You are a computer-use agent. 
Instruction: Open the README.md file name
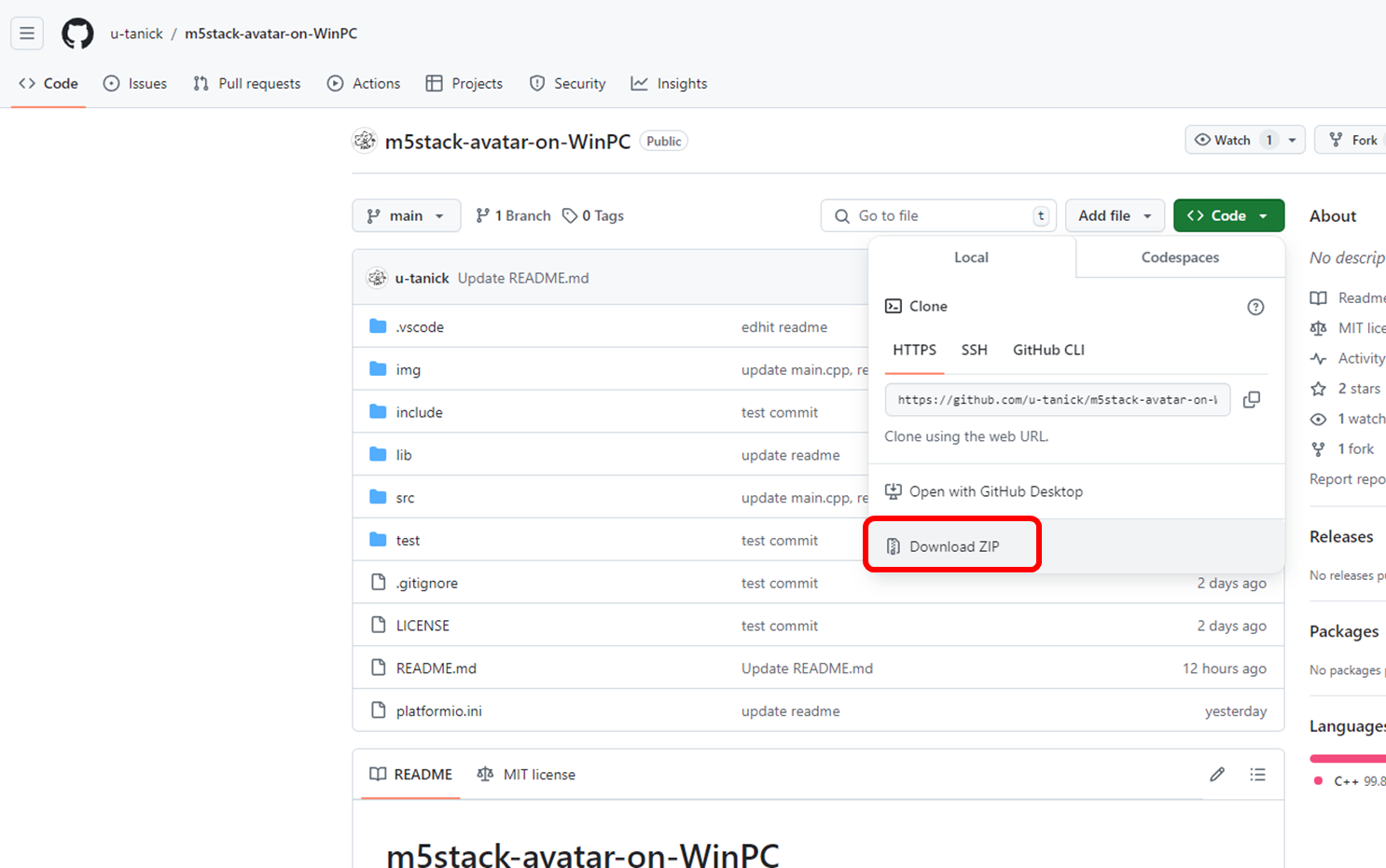click(x=436, y=668)
